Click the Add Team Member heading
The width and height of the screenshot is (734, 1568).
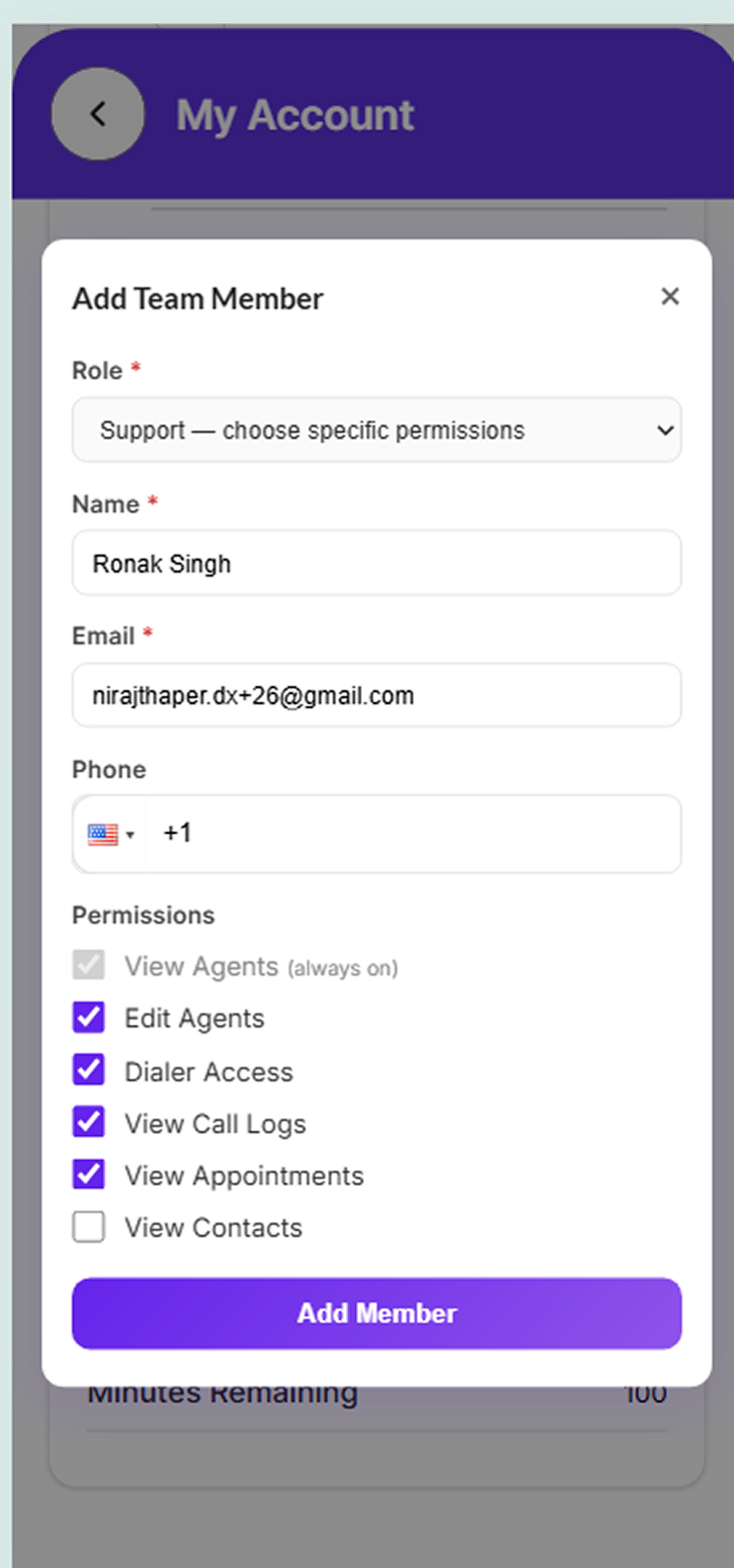pyautogui.click(x=197, y=299)
